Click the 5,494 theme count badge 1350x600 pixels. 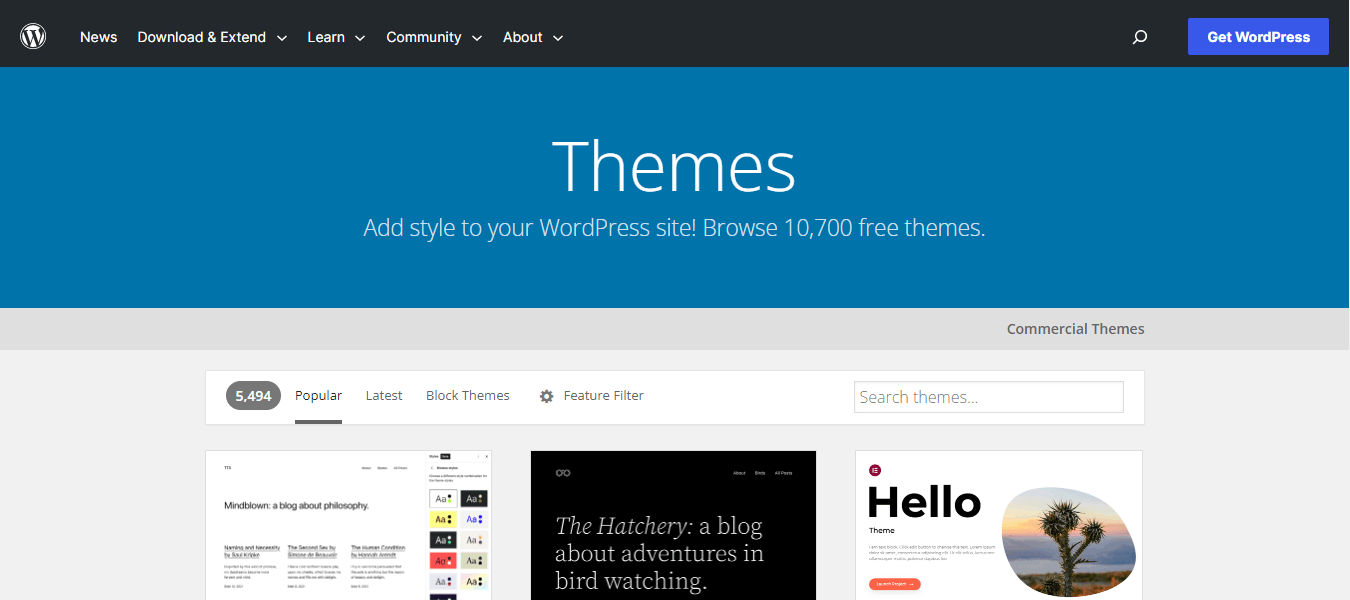[253, 396]
